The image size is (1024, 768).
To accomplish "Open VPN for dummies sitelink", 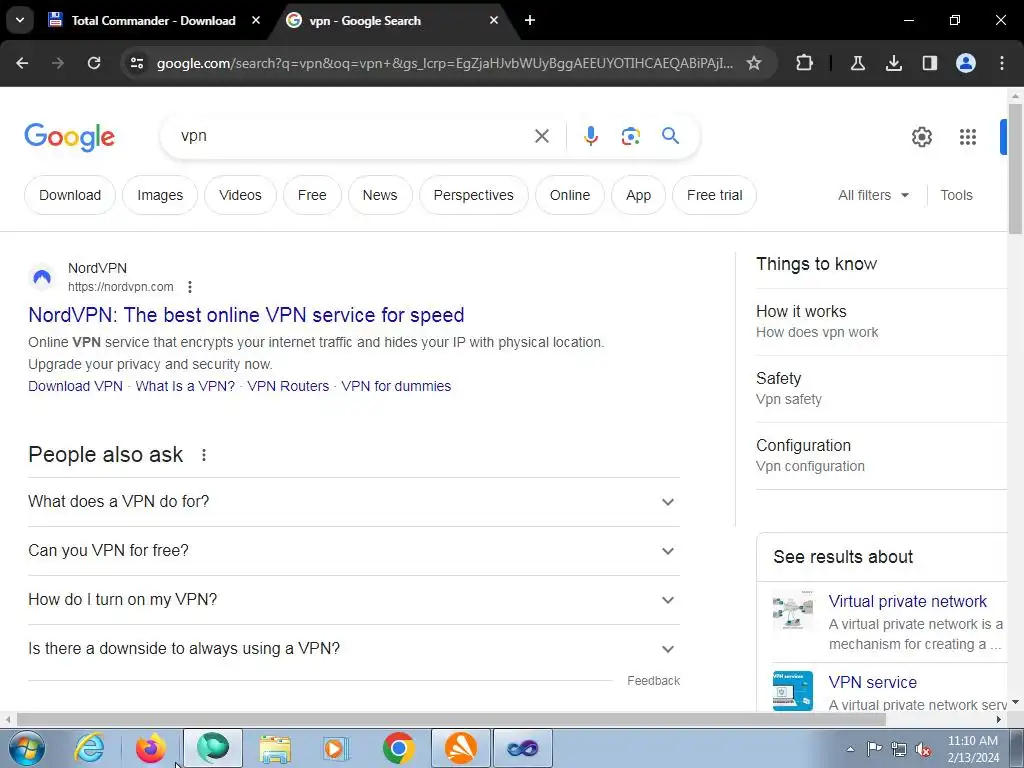I will point(396,386).
